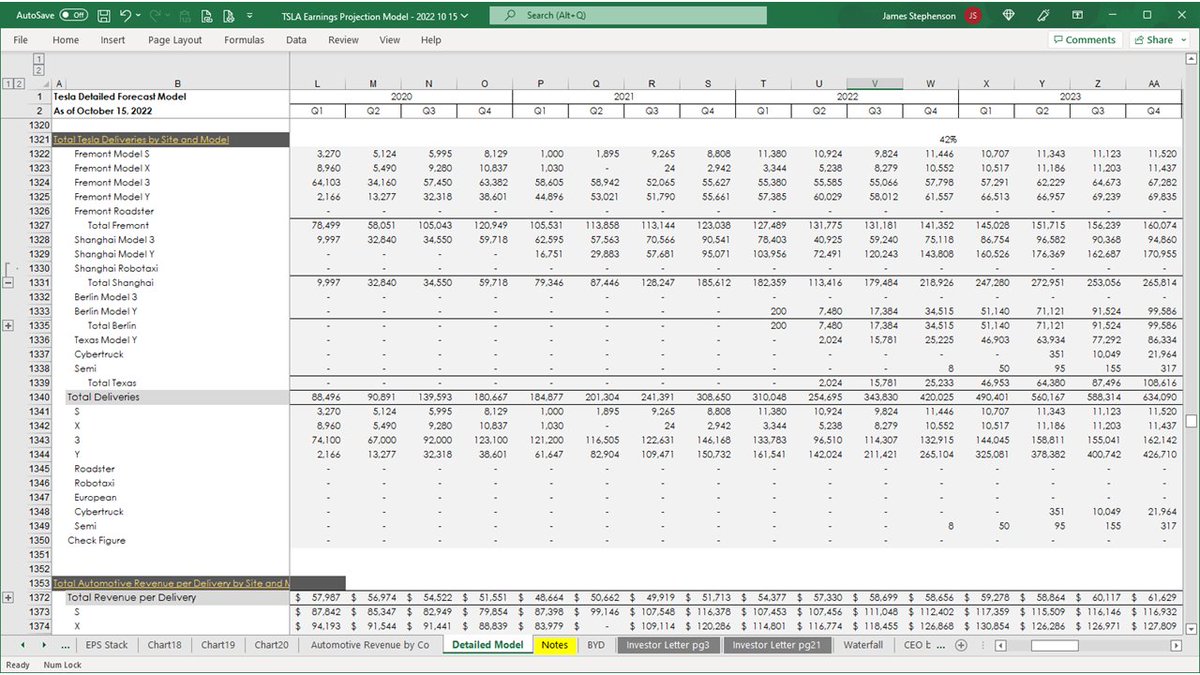Click the Total Automotive Revenue per Delivery heading

point(171,583)
